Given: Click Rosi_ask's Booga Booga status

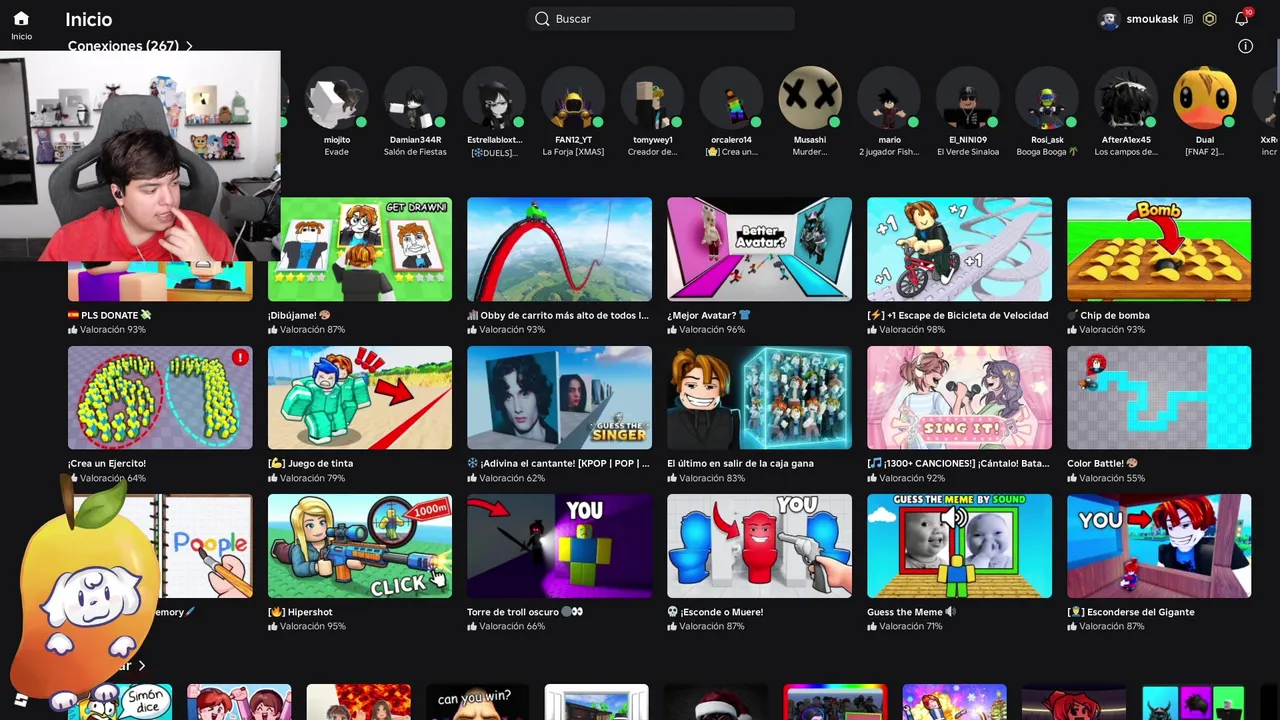Looking at the screenshot, I should [1047, 152].
